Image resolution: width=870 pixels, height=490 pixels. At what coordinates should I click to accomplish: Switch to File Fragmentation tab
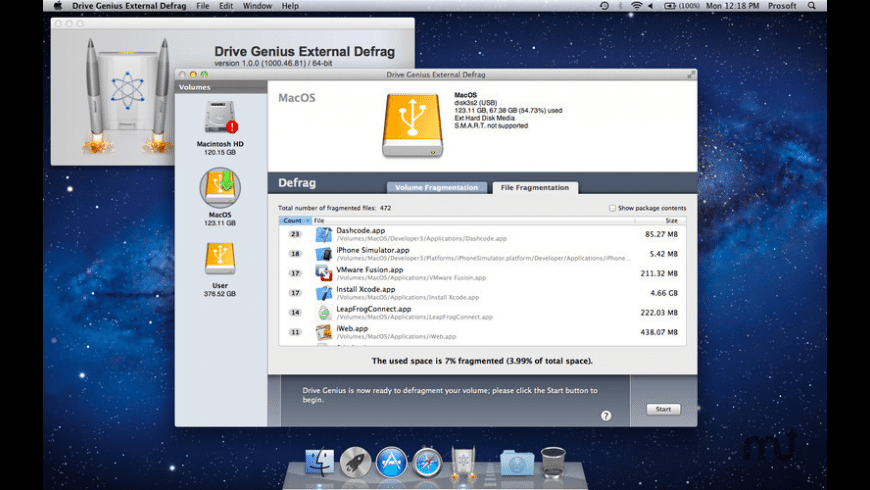[535, 188]
